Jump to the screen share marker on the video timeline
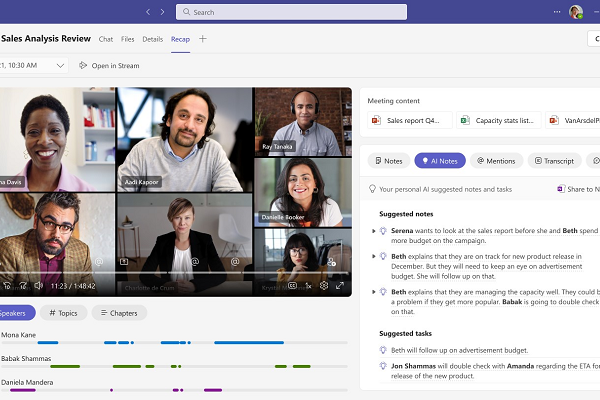The image size is (600, 400). click(x=124, y=262)
